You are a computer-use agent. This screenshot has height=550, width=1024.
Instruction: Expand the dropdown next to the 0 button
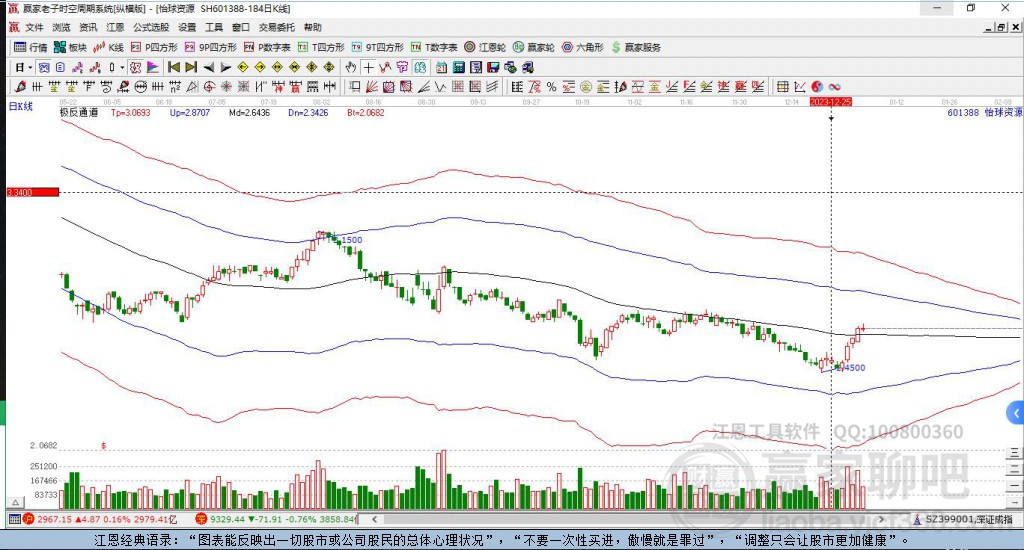(122, 67)
